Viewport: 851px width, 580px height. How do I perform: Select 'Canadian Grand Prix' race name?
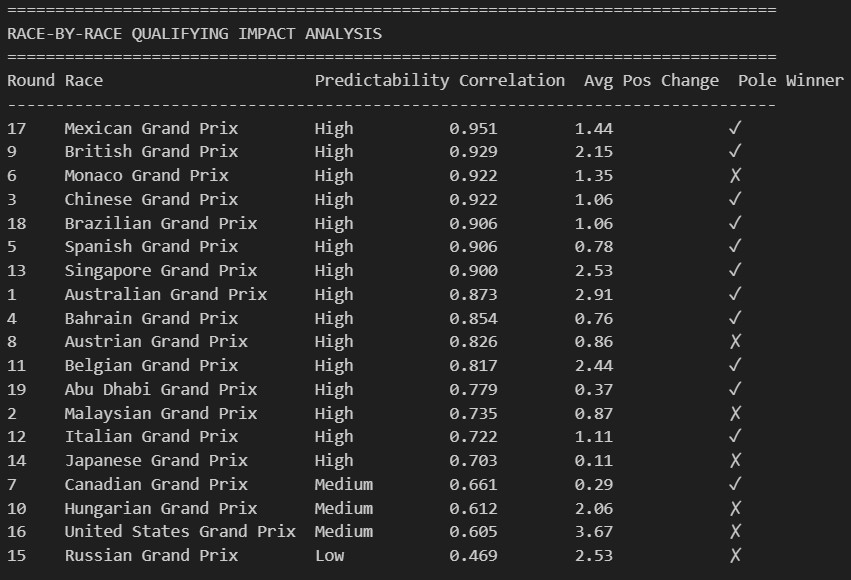[156, 485]
